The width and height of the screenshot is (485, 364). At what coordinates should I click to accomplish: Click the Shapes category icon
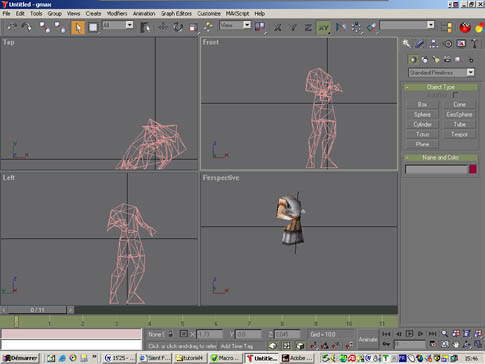[x=425, y=60]
